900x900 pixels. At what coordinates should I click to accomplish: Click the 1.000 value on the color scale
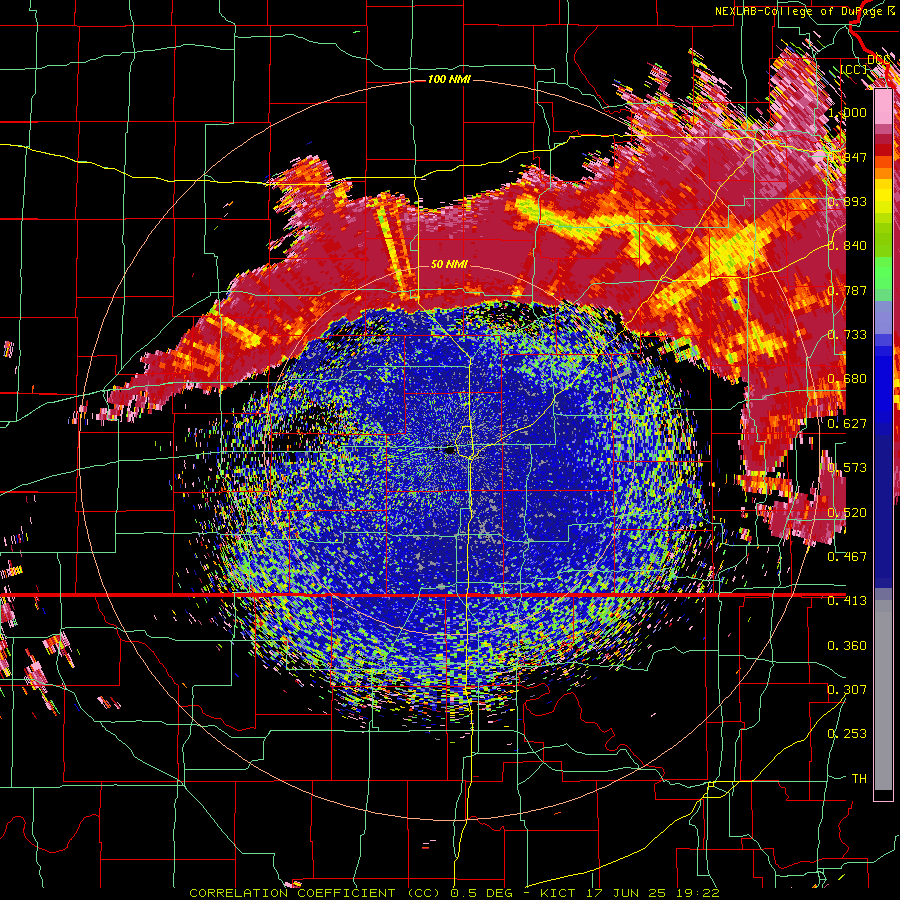pyautogui.click(x=847, y=112)
